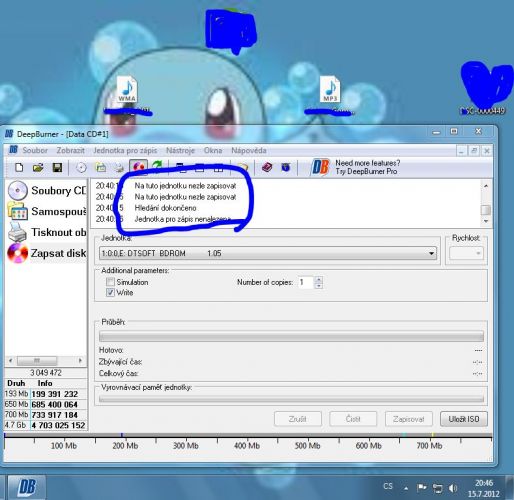Click the Zrušit button
Screen dimensions: 514x500
click(298, 419)
